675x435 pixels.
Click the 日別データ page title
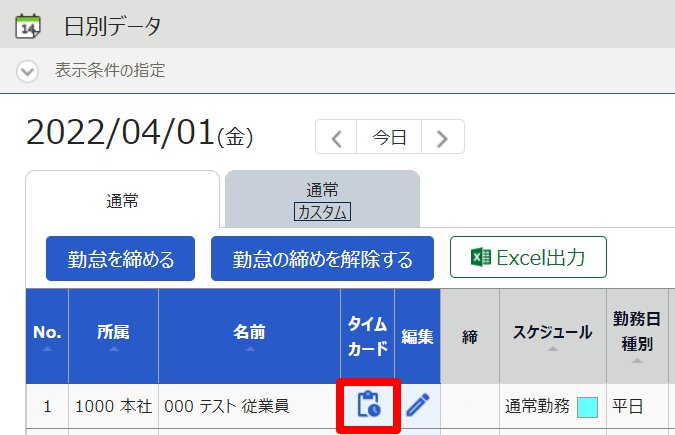tap(113, 26)
